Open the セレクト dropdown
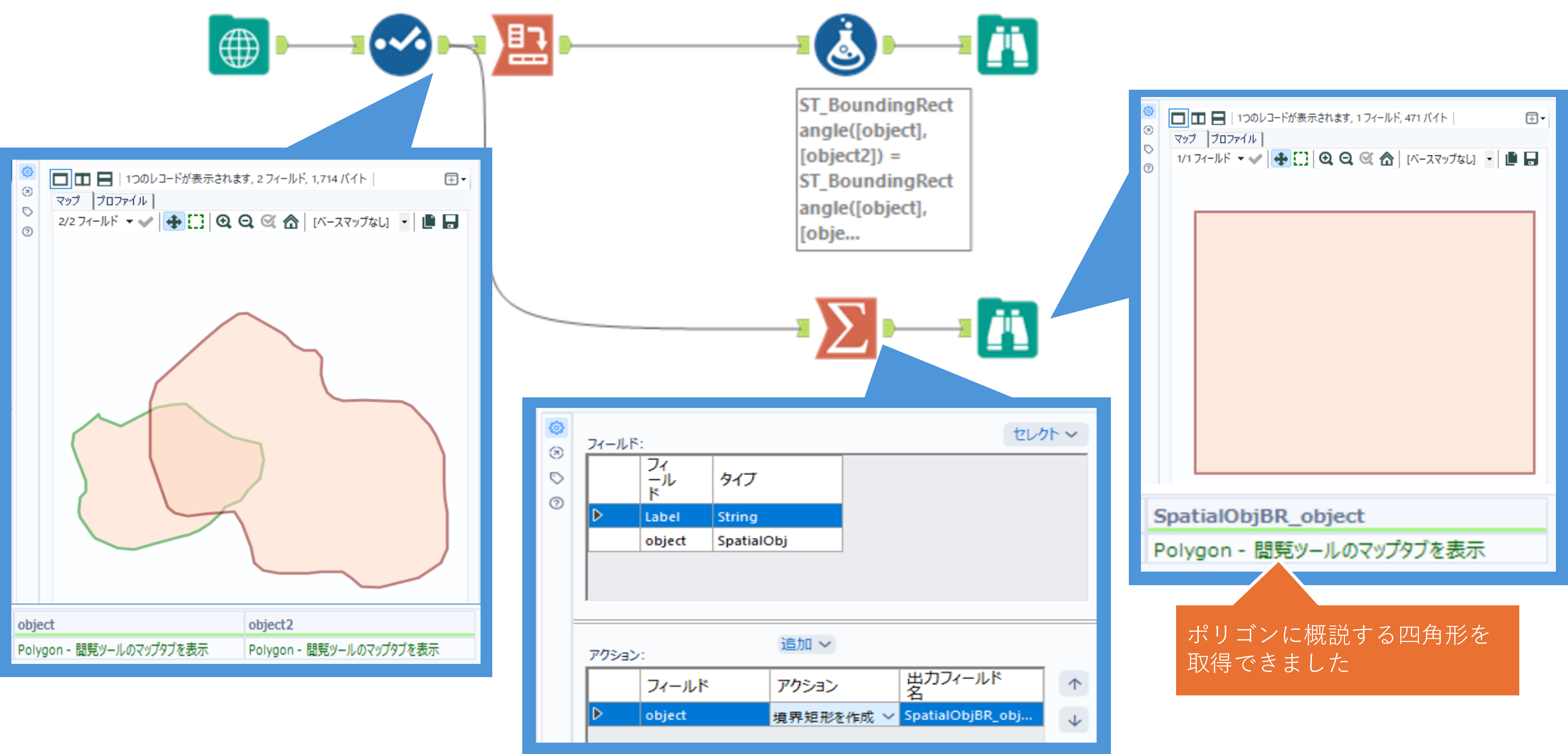Viewport: 1568px width, 754px height. (1045, 434)
